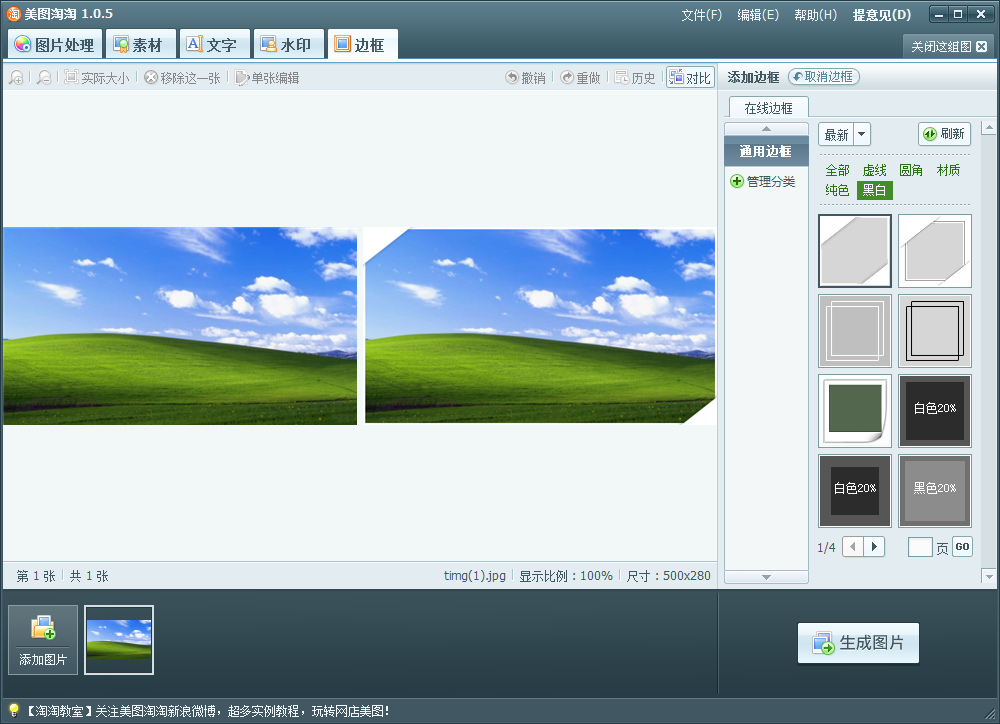Viewport: 1000px width, 724px height.
Task: Click the 美图淘淘 app logo icon
Action: tap(13, 14)
